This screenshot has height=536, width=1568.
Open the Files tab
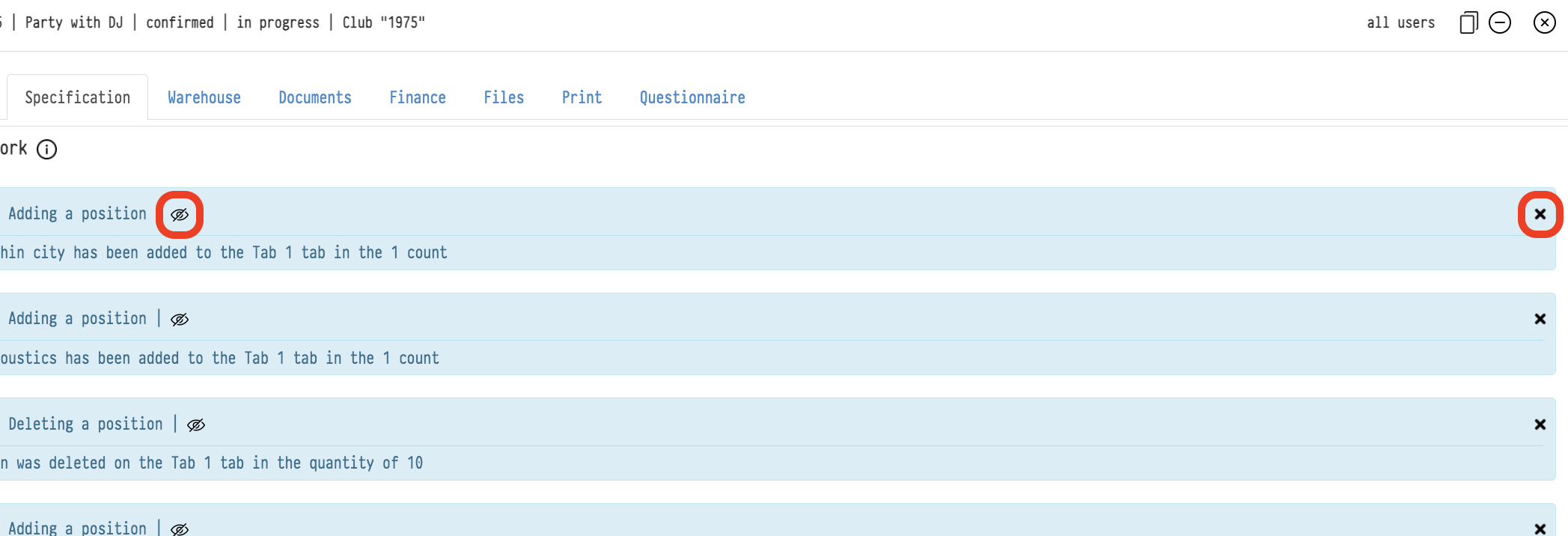(x=504, y=97)
